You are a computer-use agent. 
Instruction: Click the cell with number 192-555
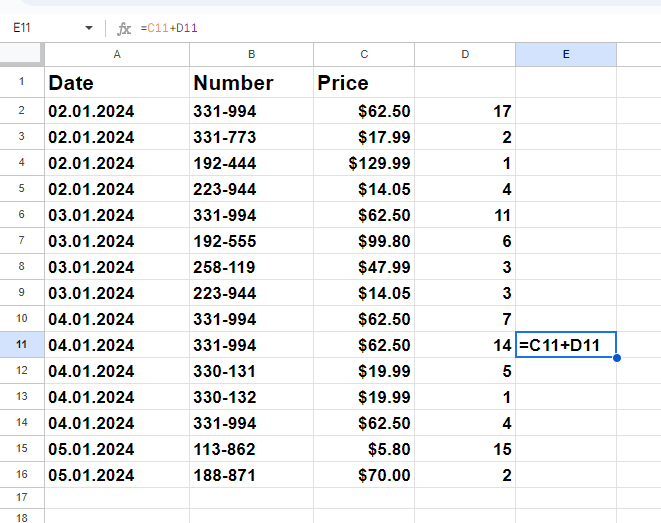[251, 241]
